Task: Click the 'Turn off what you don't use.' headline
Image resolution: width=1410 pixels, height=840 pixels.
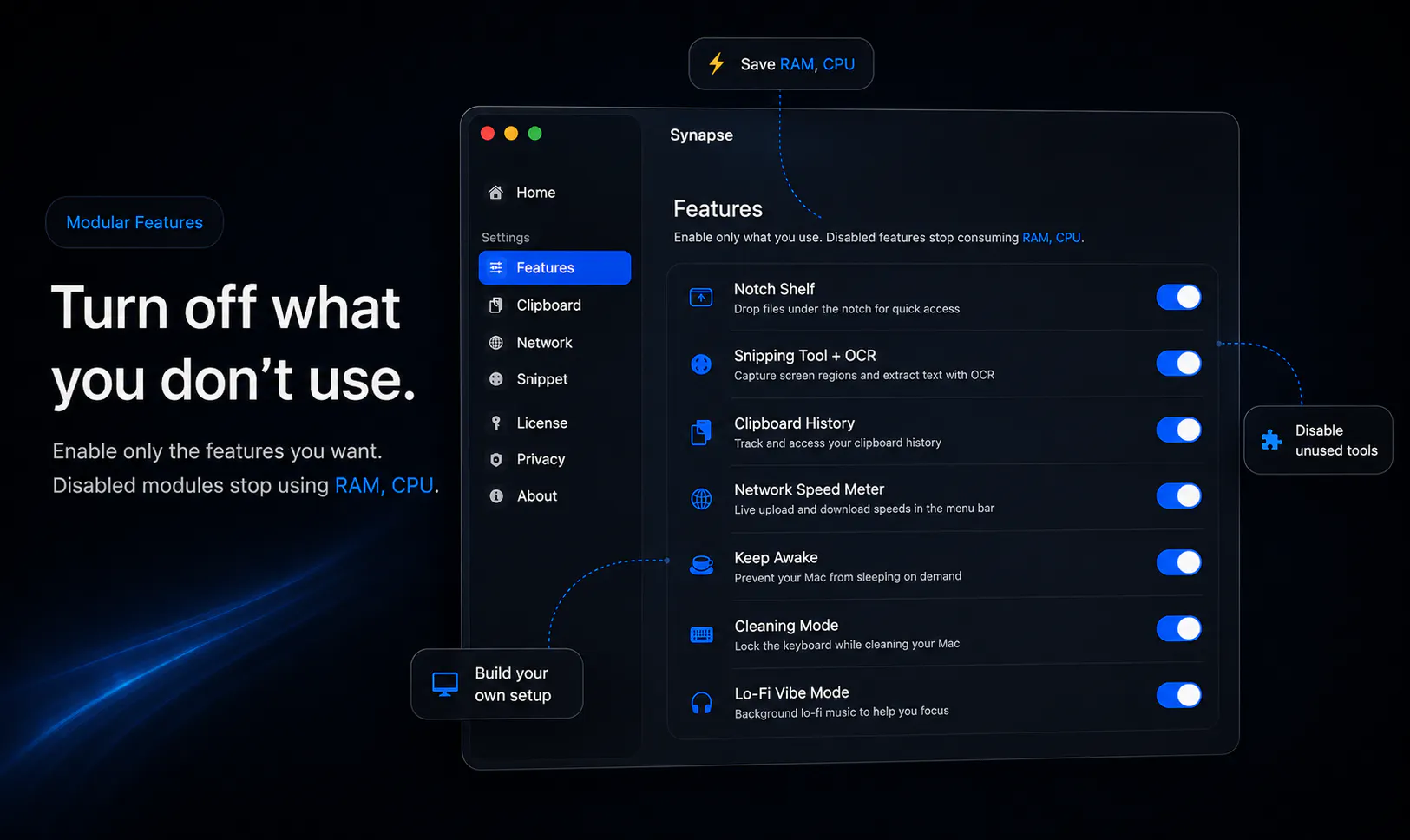Action: (x=234, y=344)
